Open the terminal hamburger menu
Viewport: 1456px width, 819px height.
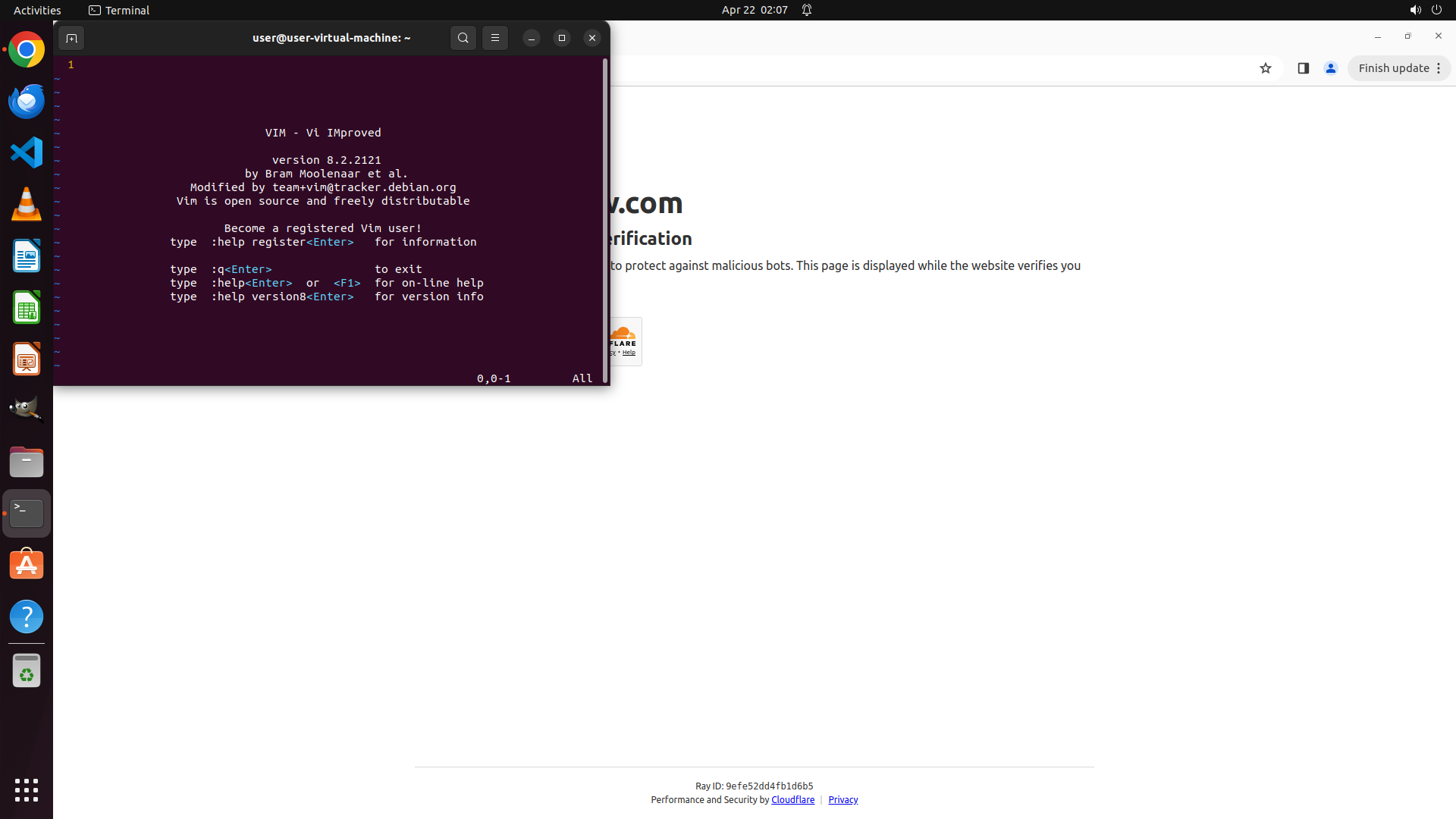495,38
